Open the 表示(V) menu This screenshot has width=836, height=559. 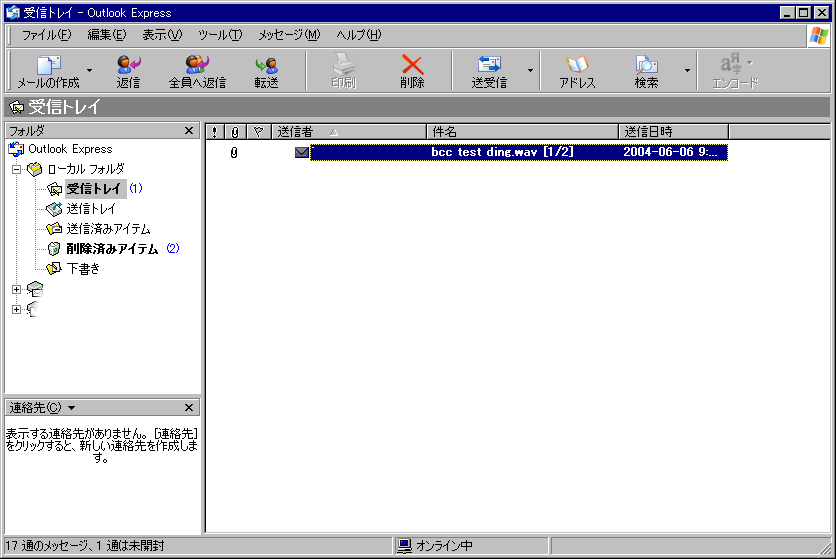pos(162,35)
